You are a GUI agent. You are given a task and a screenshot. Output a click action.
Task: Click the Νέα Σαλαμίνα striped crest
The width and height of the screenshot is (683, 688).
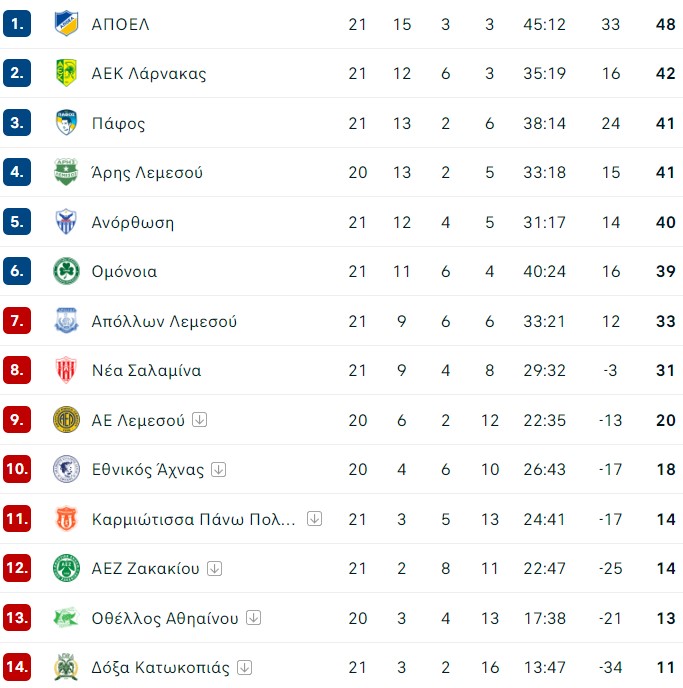(x=66, y=370)
